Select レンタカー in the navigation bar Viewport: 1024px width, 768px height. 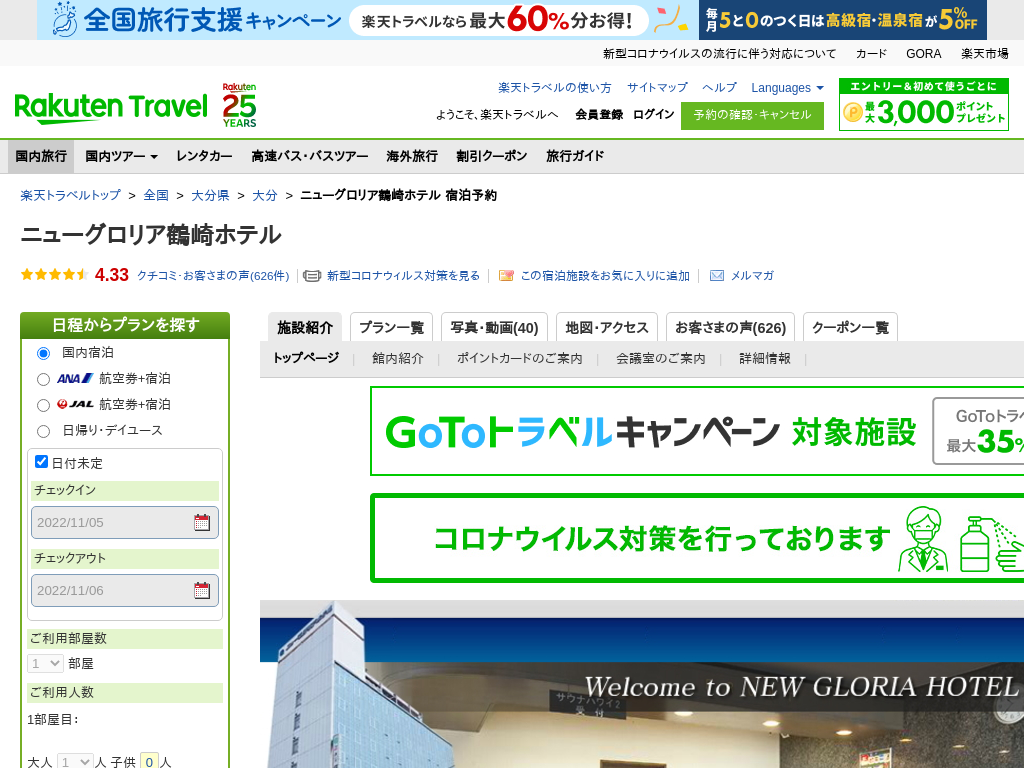point(204,157)
